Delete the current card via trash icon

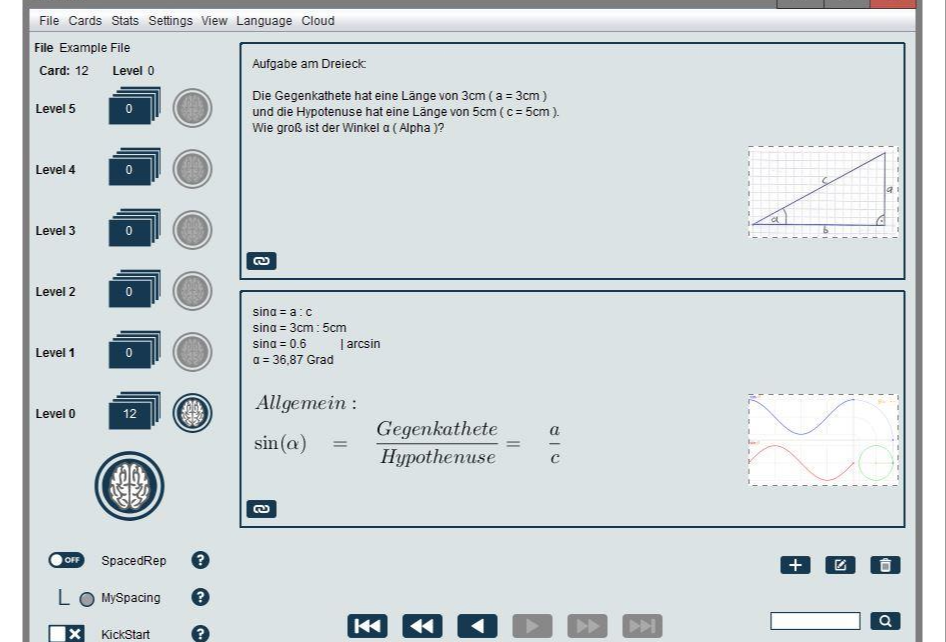tap(886, 564)
